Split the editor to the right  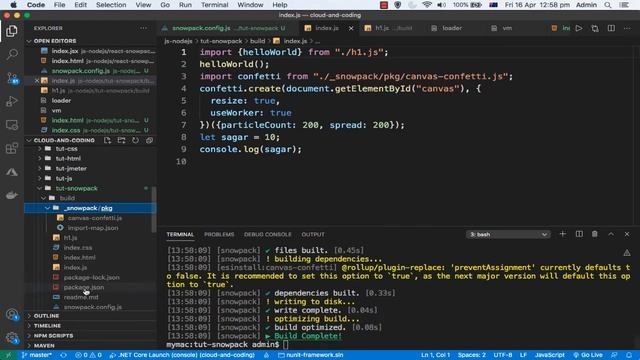pos(611,28)
